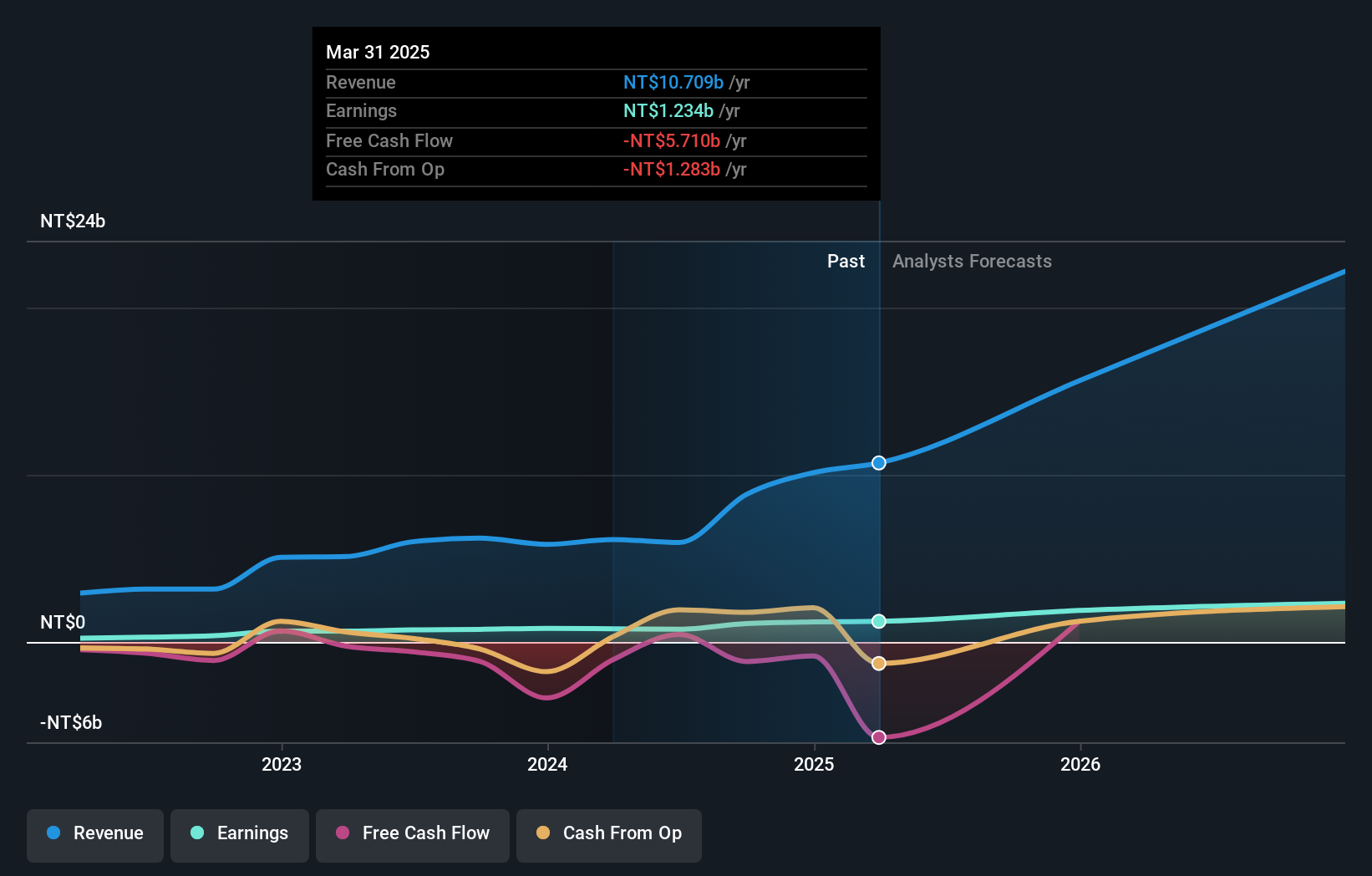The width and height of the screenshot is (1372, 876).
Task: Click the 2026 x-axis label
Action: [x=1080, y=764]
